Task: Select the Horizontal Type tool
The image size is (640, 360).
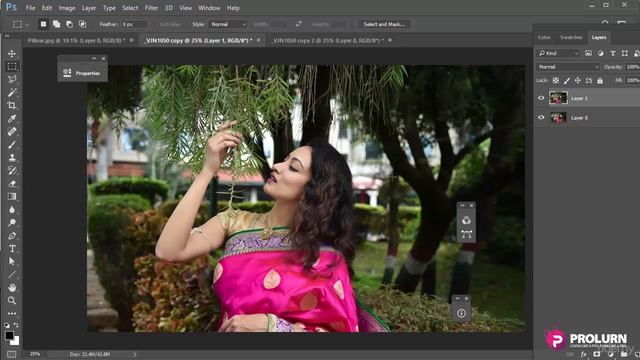Action: coord(12,249)
